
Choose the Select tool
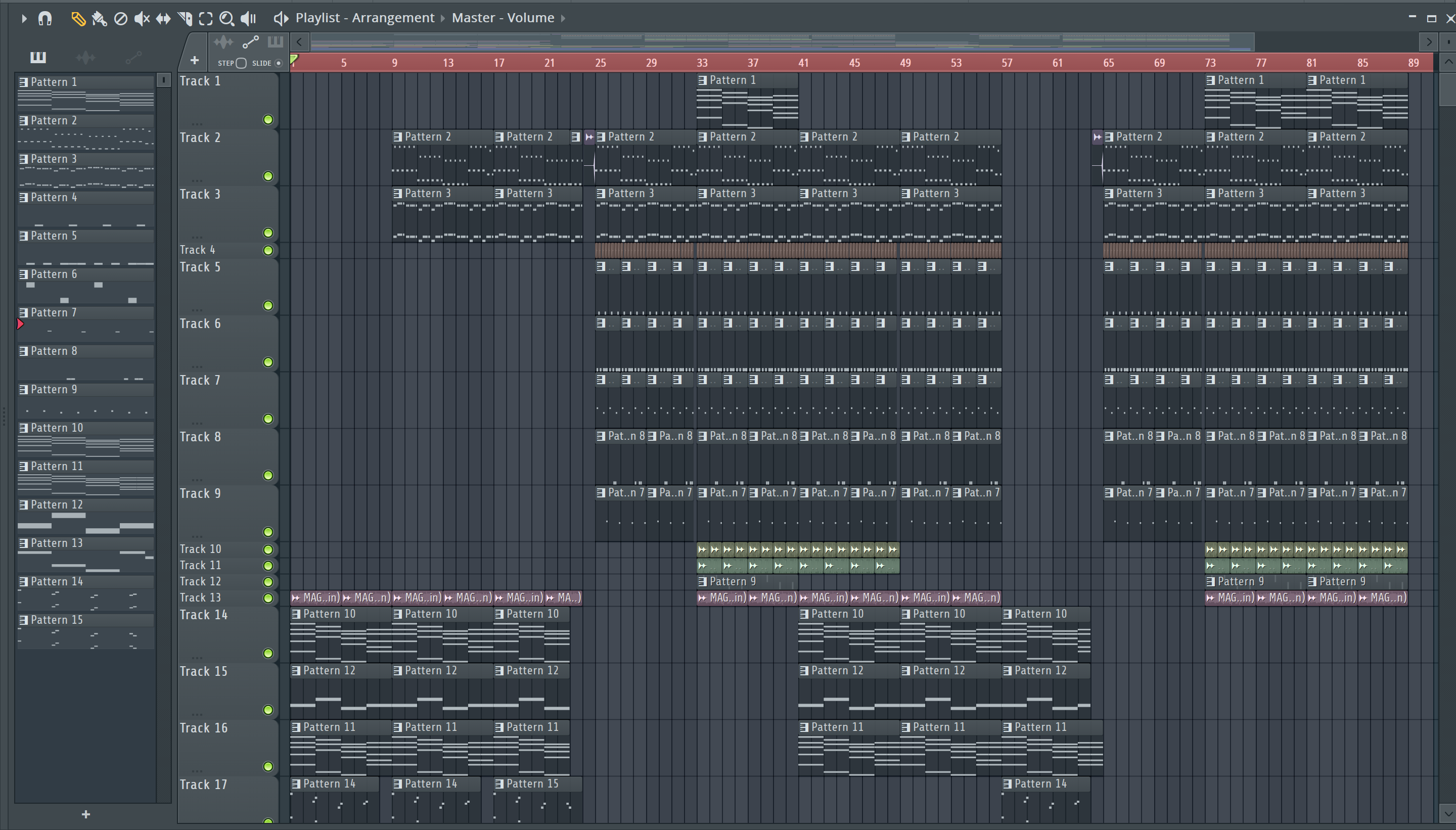pyautogui.click(x=206, y=18)
